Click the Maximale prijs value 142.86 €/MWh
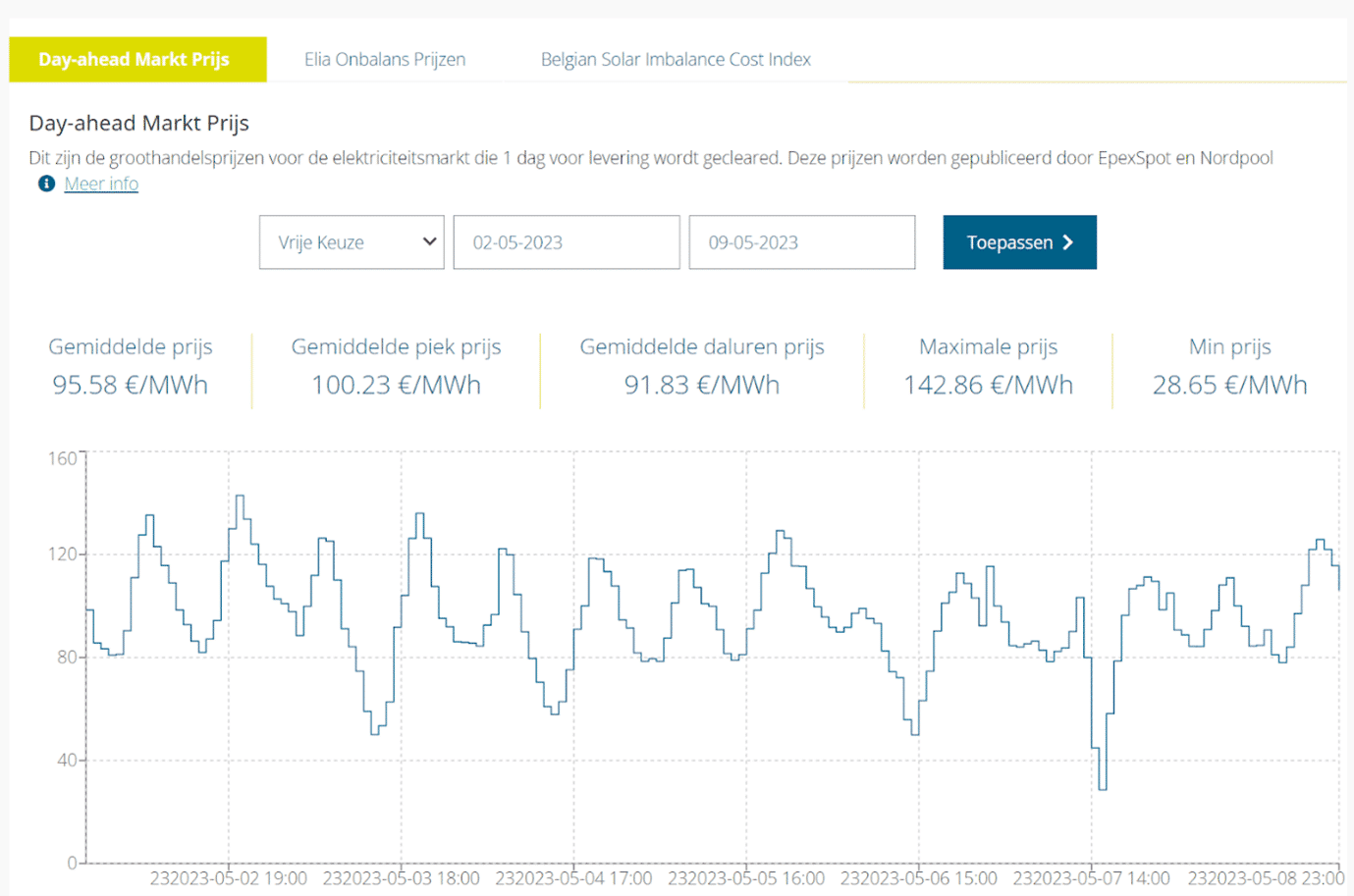This screenshot has height=896, width=1354. [988, 385]
